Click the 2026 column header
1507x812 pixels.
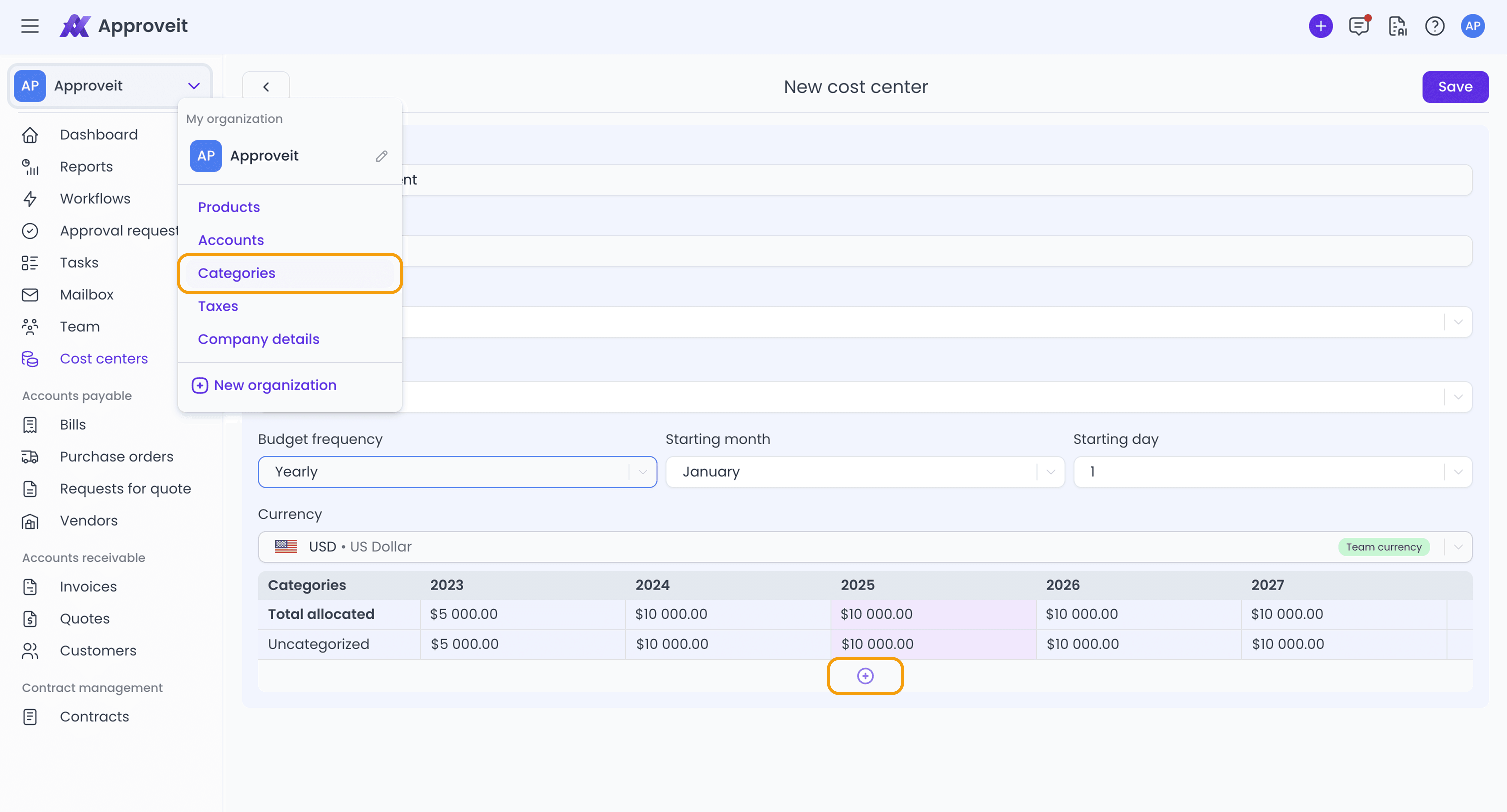pyautogui.click(x=1062, y=585)
